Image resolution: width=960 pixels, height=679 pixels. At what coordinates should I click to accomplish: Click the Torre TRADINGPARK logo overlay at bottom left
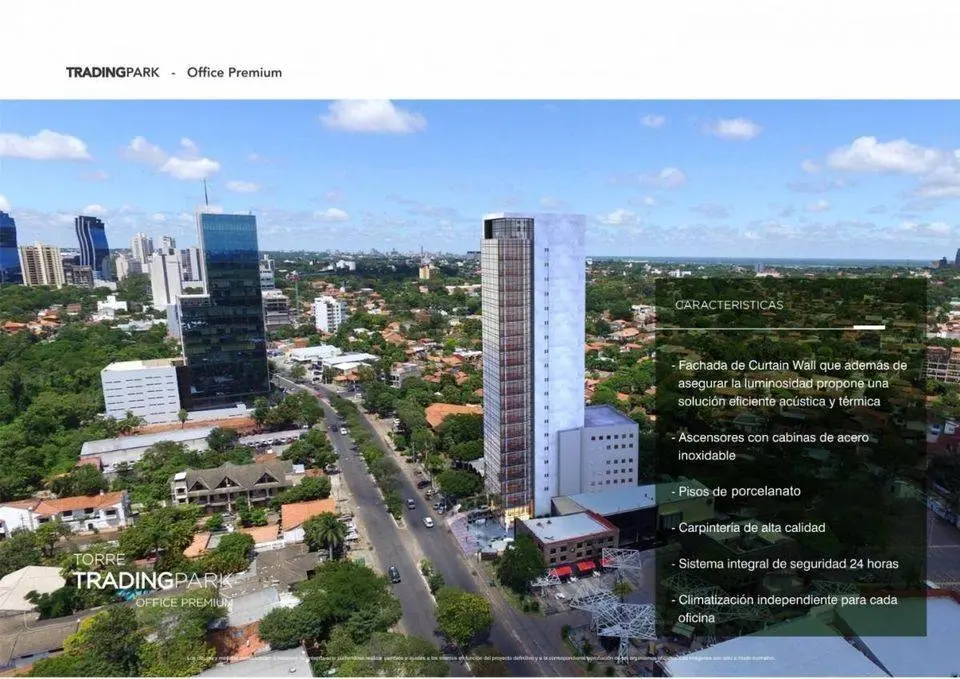pyautogui.click(x=150, y=580)
